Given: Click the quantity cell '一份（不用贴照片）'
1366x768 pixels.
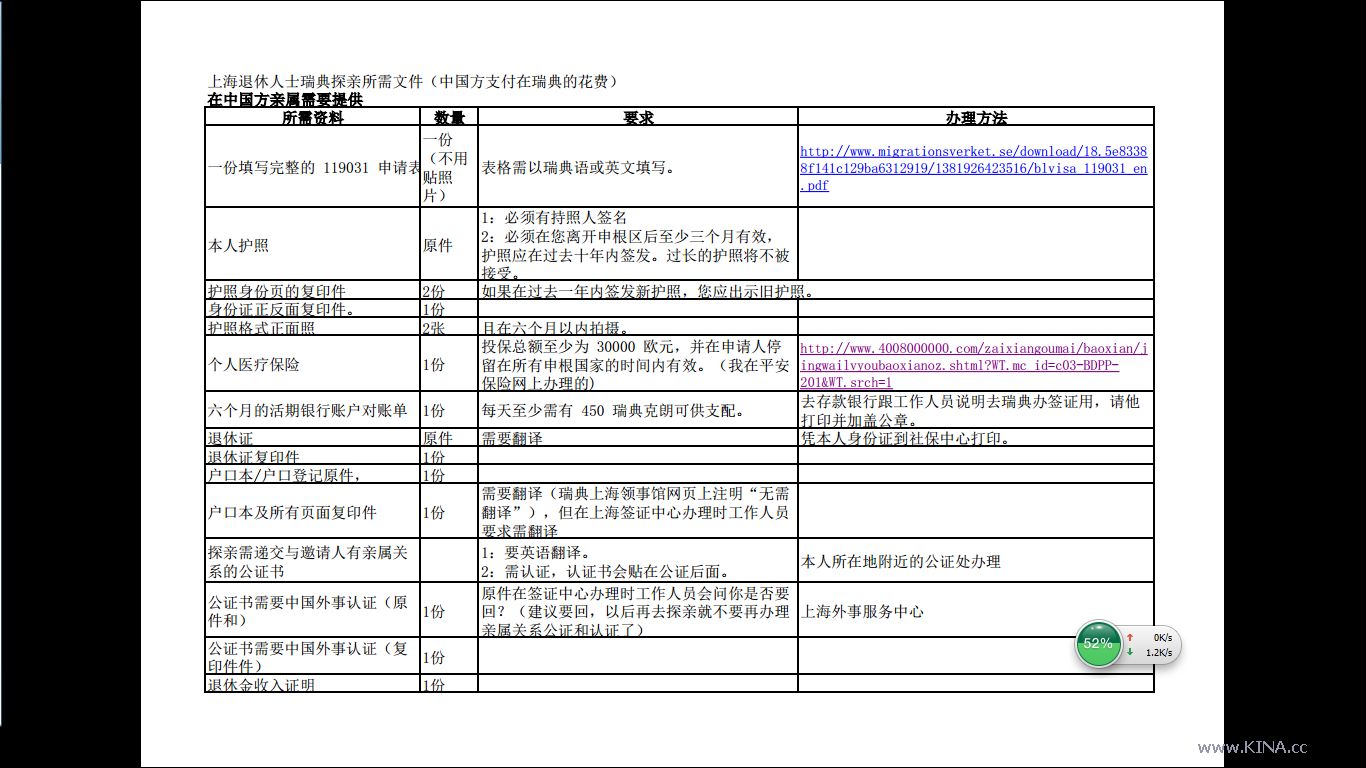Looking at the screenshot, I should [x=449, y=167].
